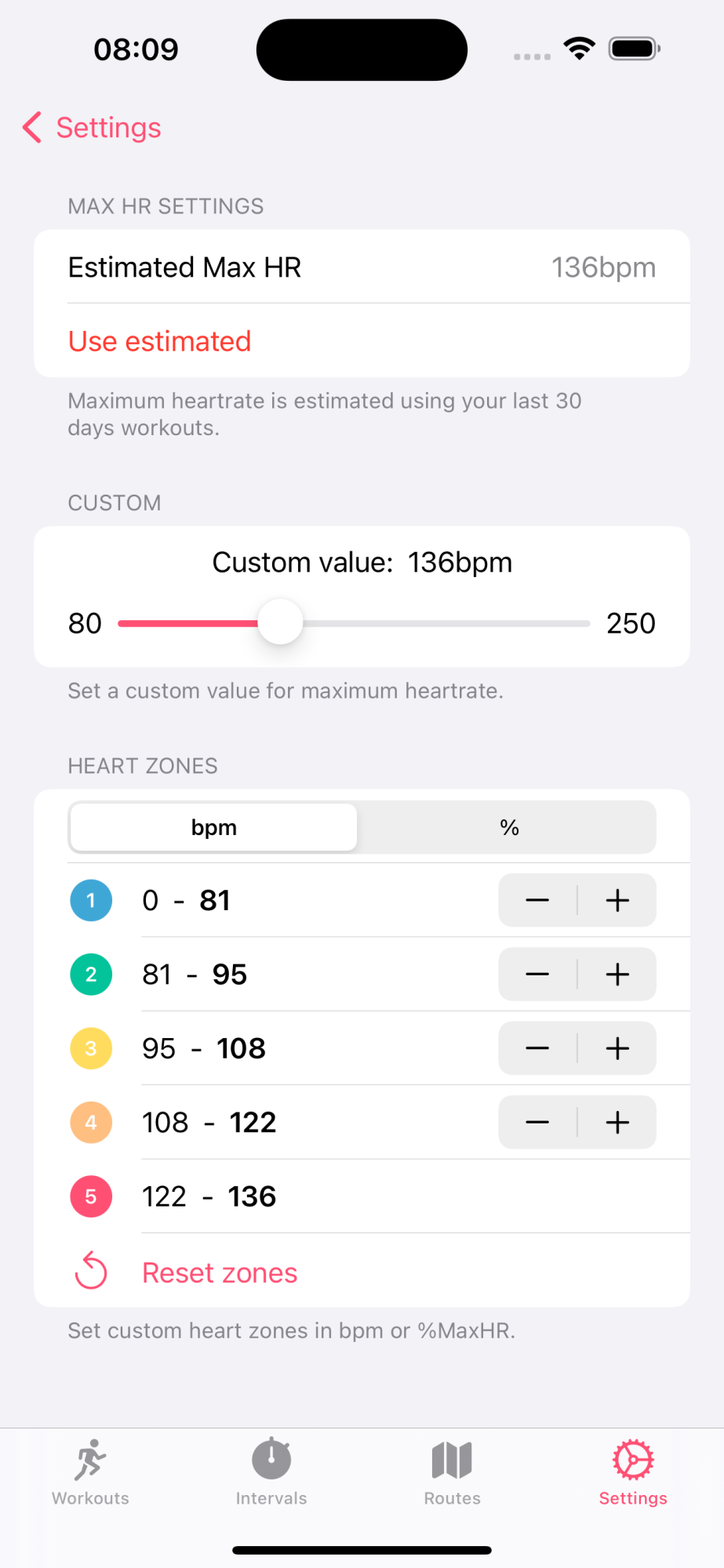Switch heart zones to bpm
724x1568 pixels.
213,827
